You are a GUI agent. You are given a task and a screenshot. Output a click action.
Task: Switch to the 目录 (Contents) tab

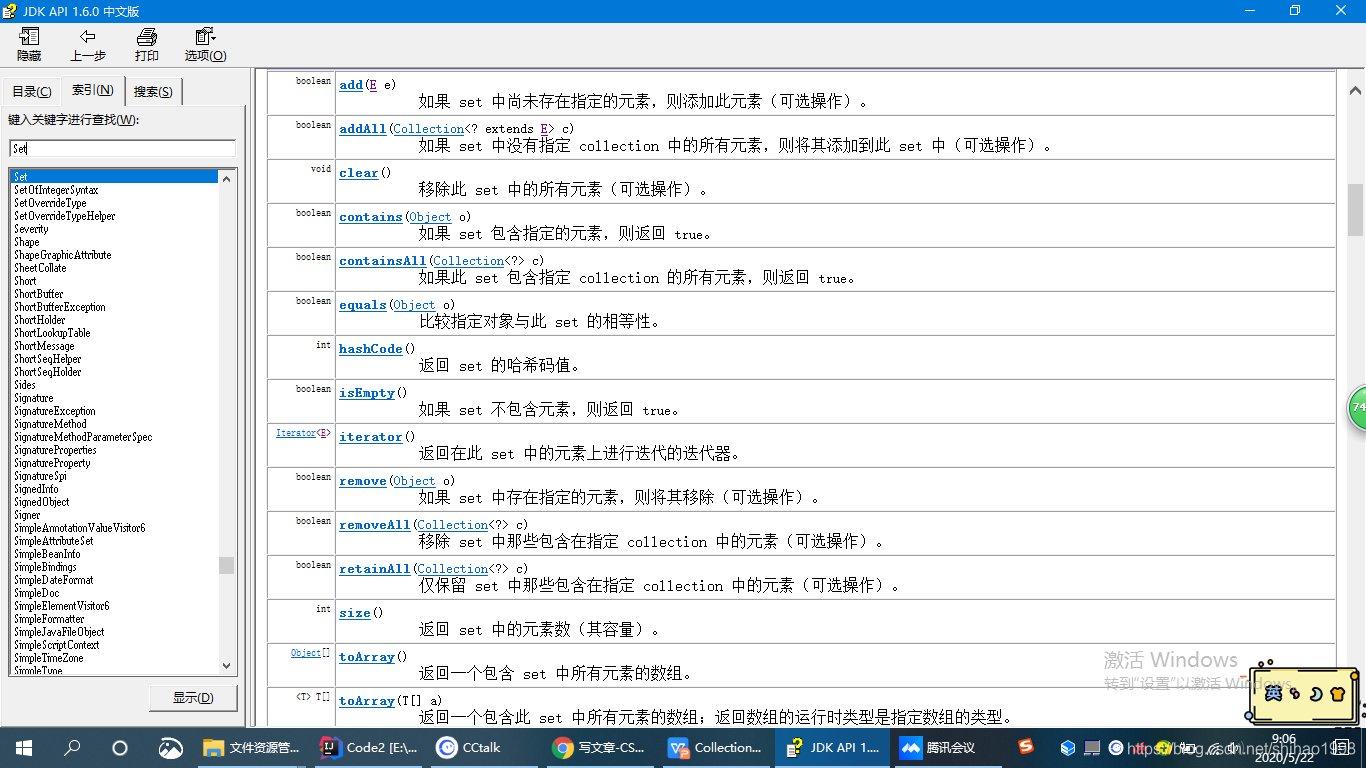click(31, 90)
